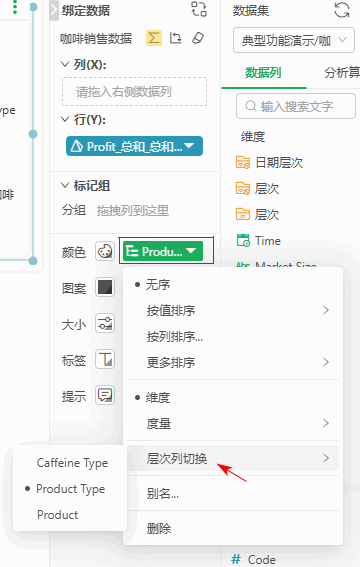This screenshot has width=360, height=567.
Task: Click the swap rows and columns icon
Action: [x=176, y=38]
